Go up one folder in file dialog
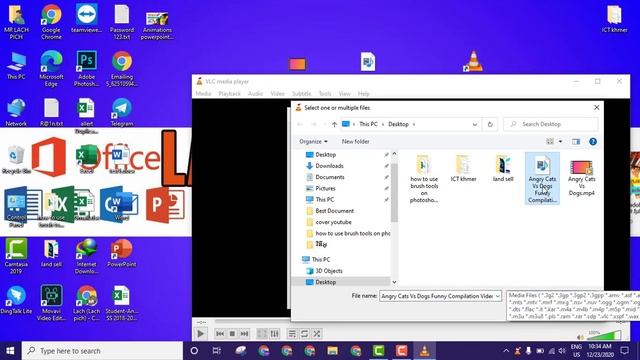The height and width of the screenshot is (360, 640). (x=334, y=124)
